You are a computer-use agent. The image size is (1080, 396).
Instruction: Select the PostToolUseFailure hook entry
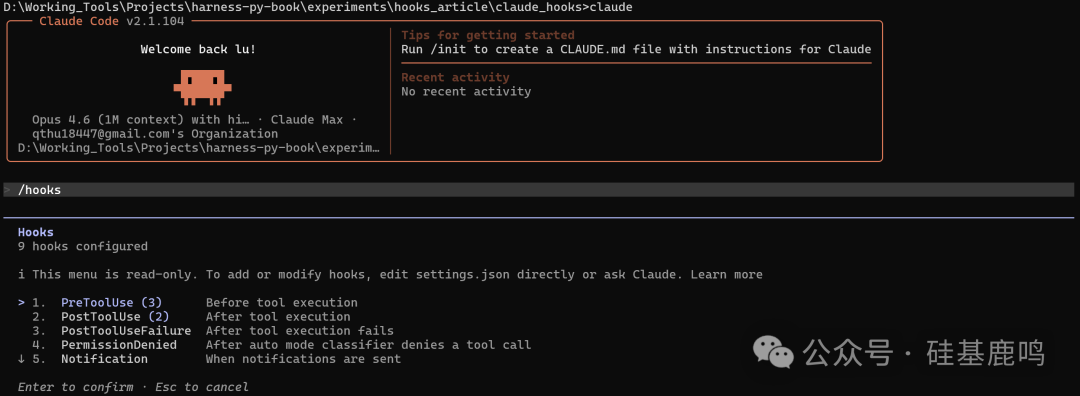(x=125, y=331)
